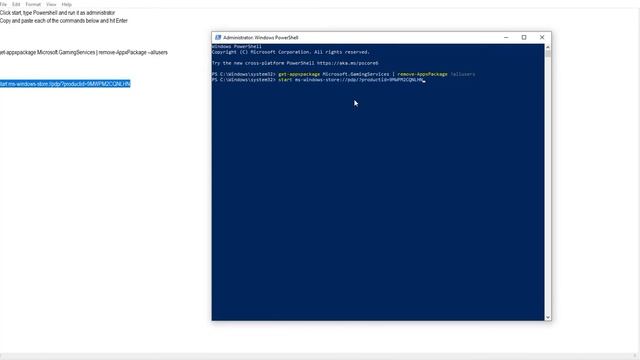This screenshot has width=640, height=360.
Task: Click the aka.ms/pscore6 URL in PowerShell
Action: (347, 63)
